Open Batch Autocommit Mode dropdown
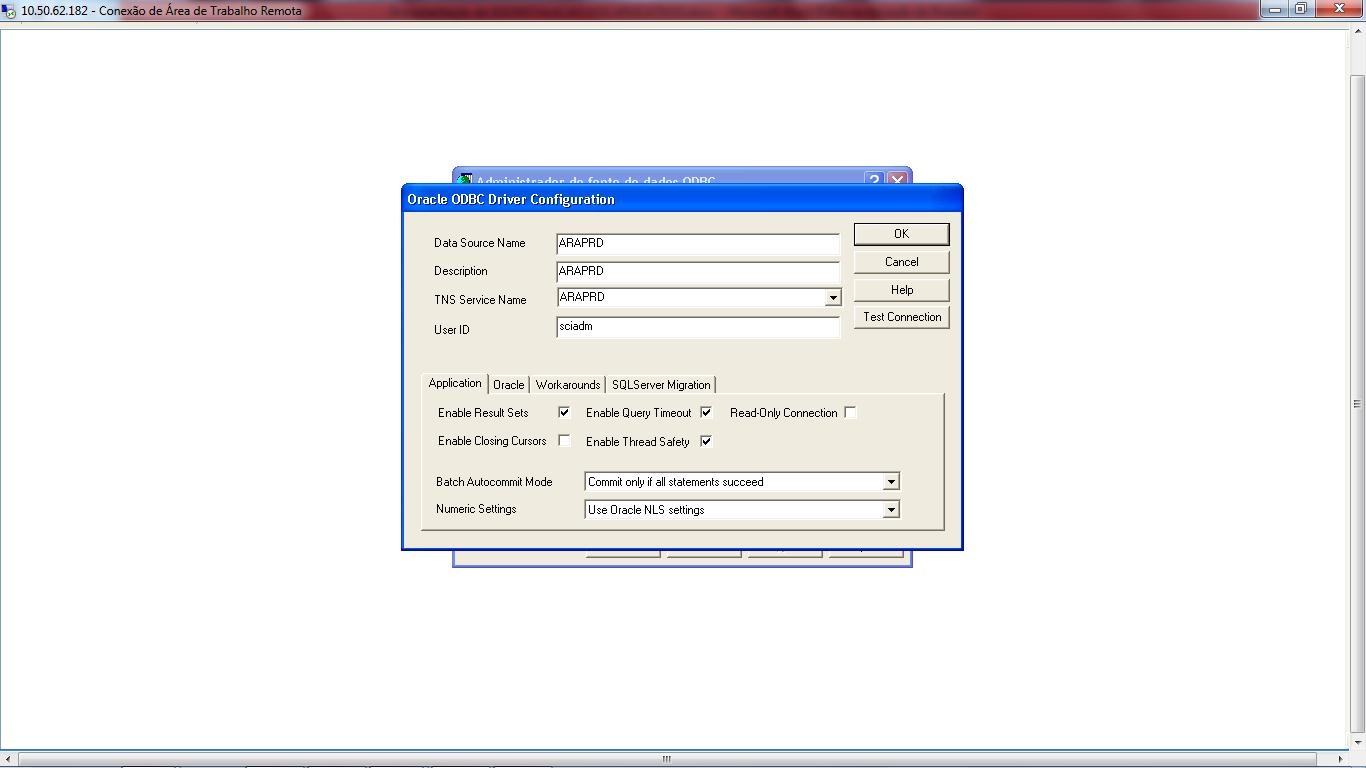This screenshot has width=1366, height=768. [x=890, y=482]
